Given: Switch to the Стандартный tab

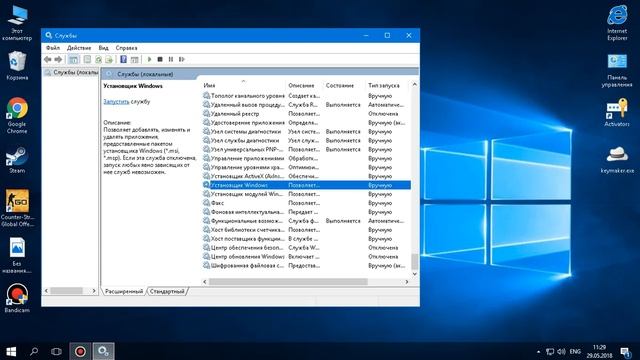Looking at the screenshot, I should pos(167,291).
